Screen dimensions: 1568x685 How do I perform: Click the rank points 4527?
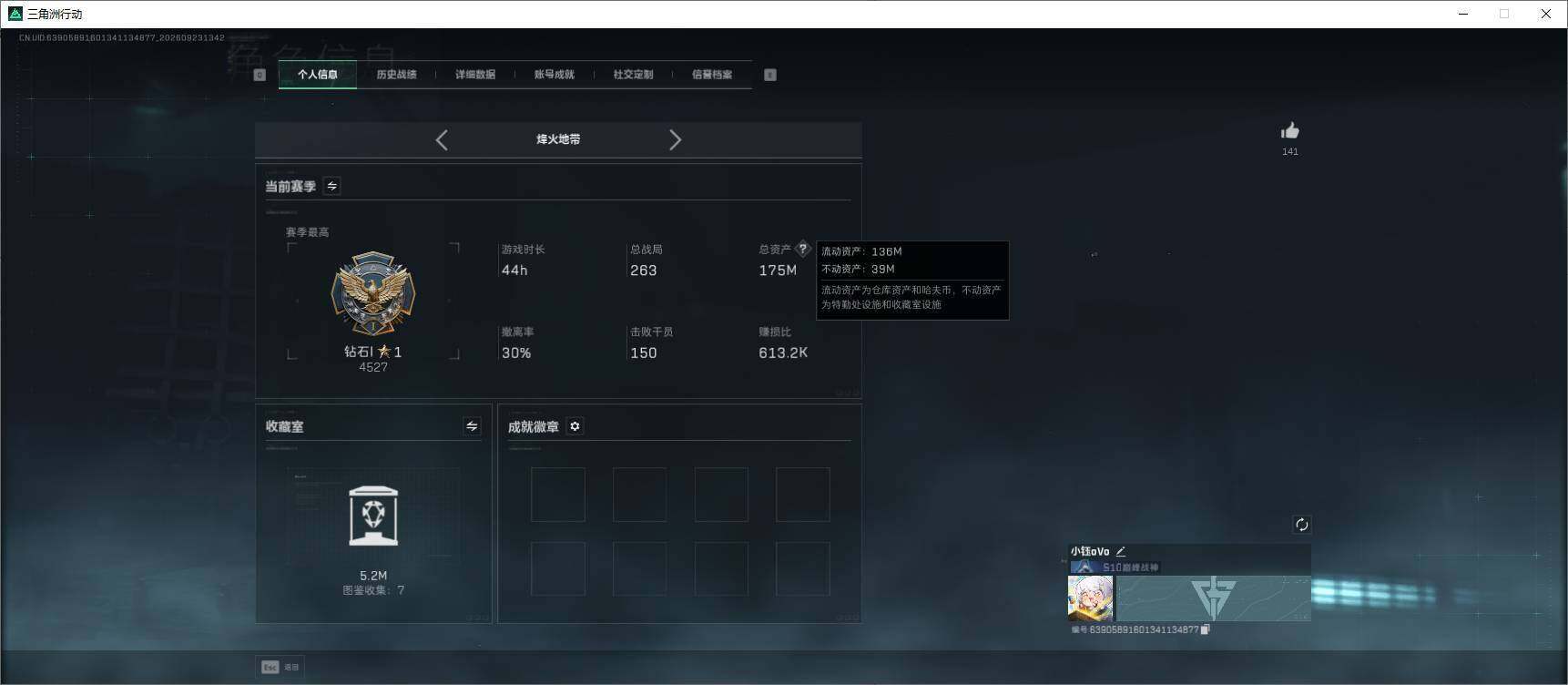coord(373,367)
